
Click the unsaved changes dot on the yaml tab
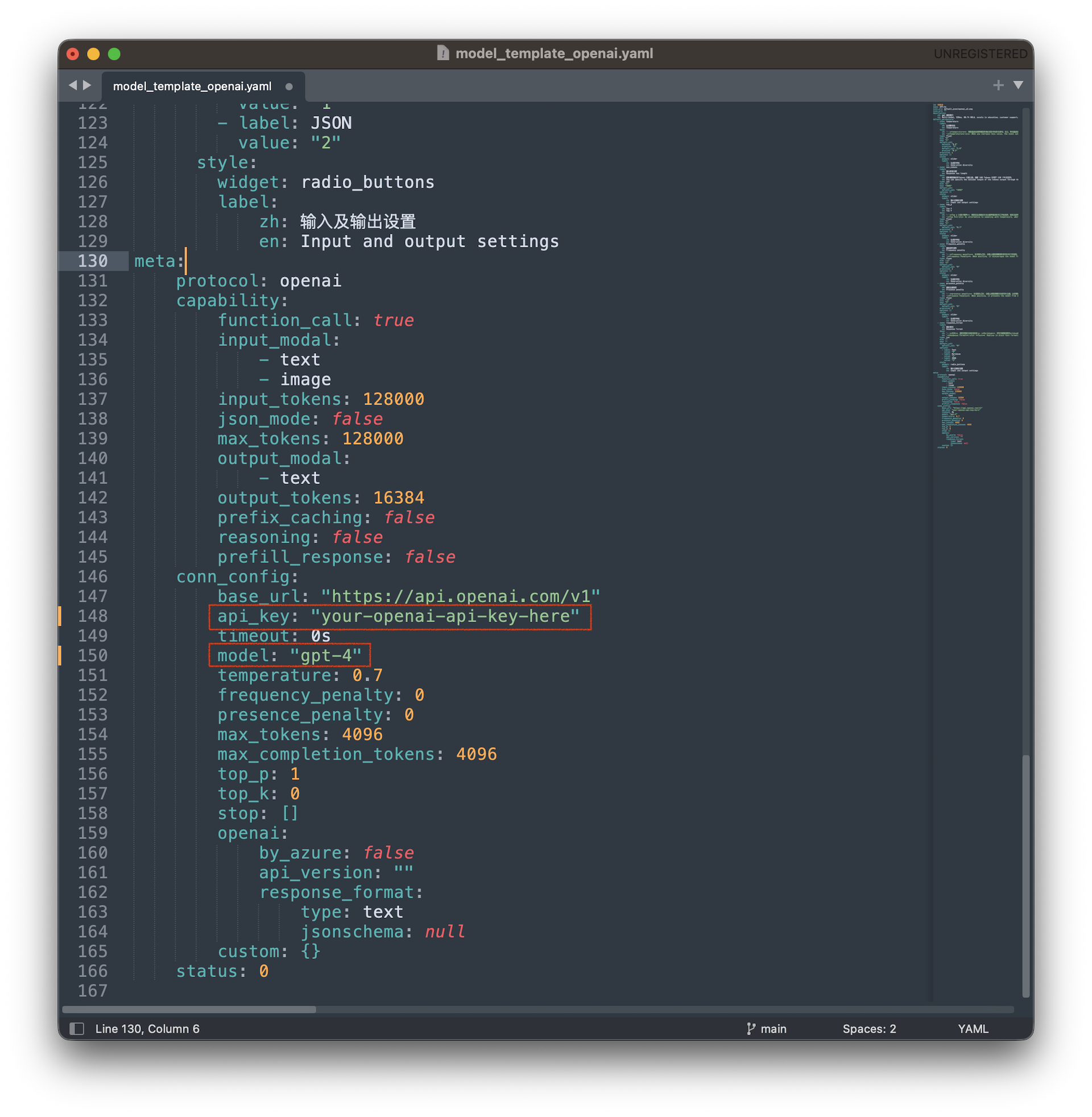[288, 86]
